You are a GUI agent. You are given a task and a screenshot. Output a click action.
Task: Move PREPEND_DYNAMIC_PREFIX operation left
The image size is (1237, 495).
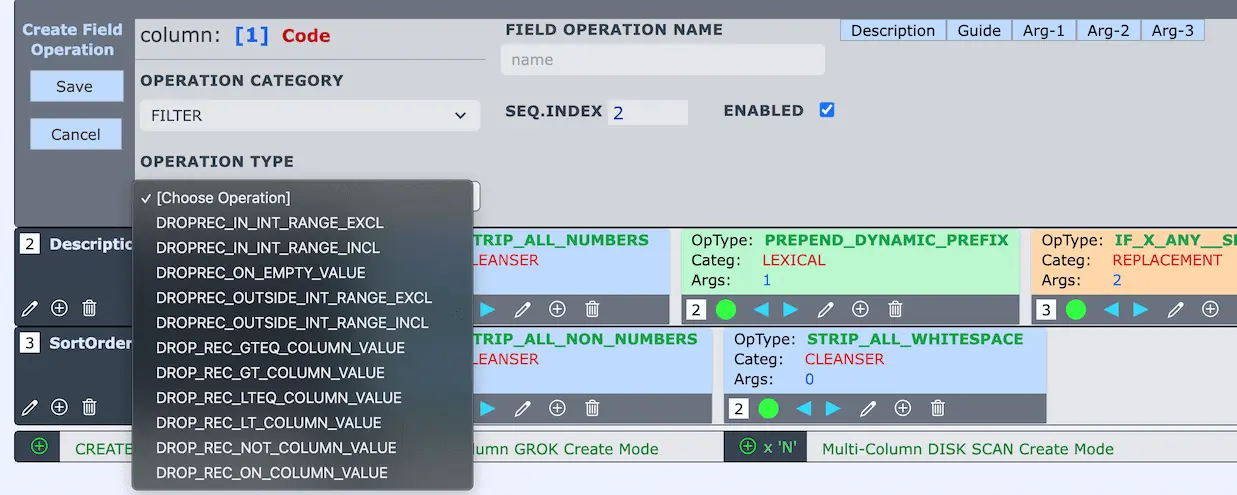(x=761, y=309)
